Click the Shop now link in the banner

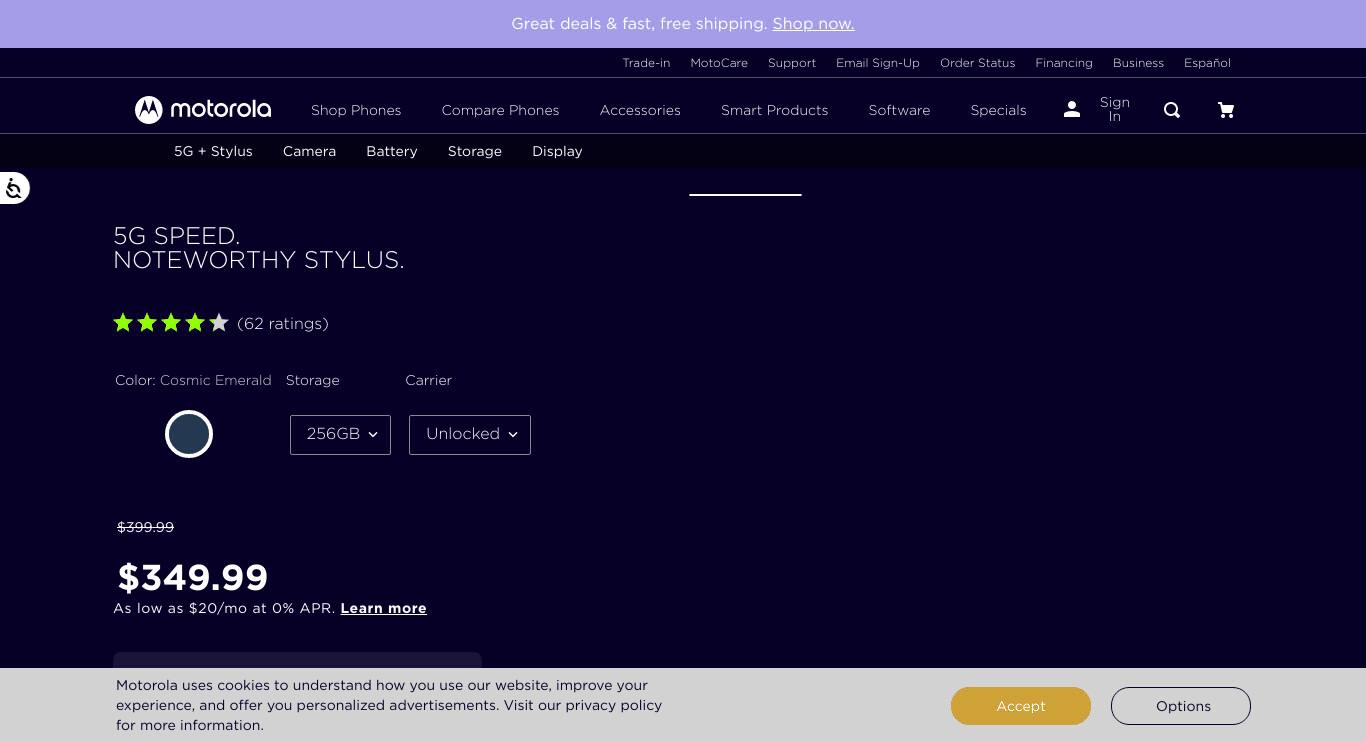coord(813,24)
